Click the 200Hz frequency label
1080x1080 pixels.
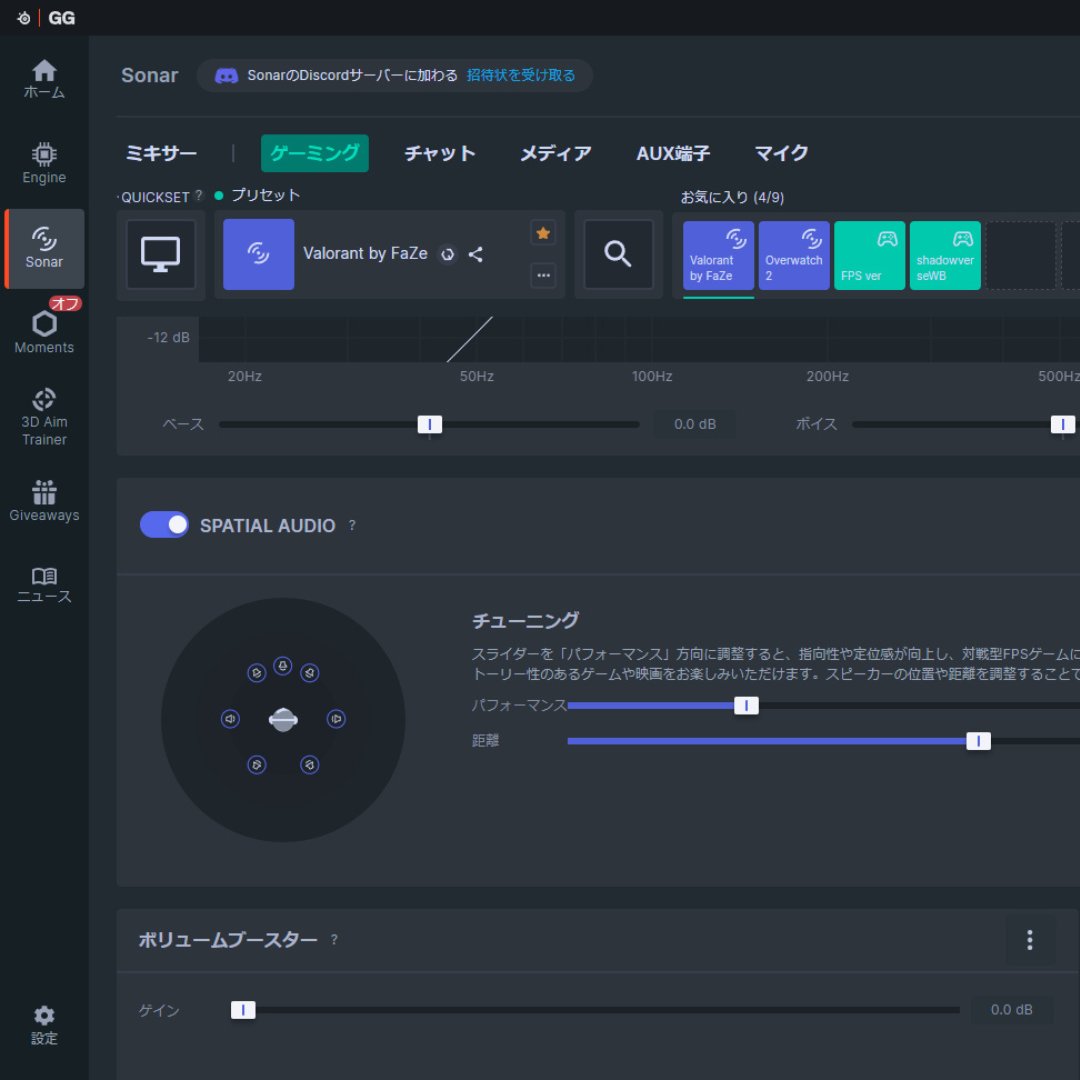828,376
